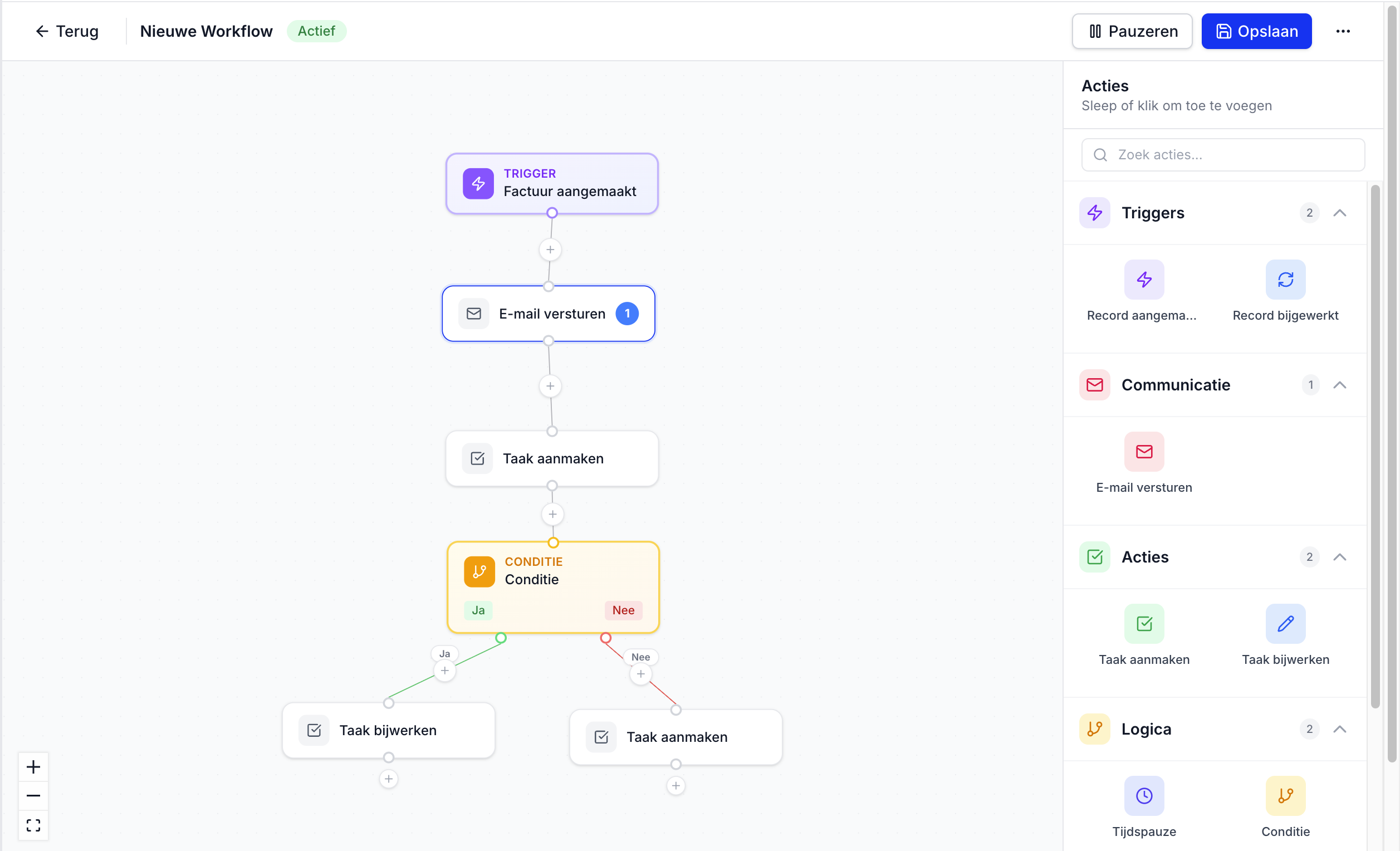Collapse the Triggers section
Screen dimensions: 1400x851
(1339, 213)
